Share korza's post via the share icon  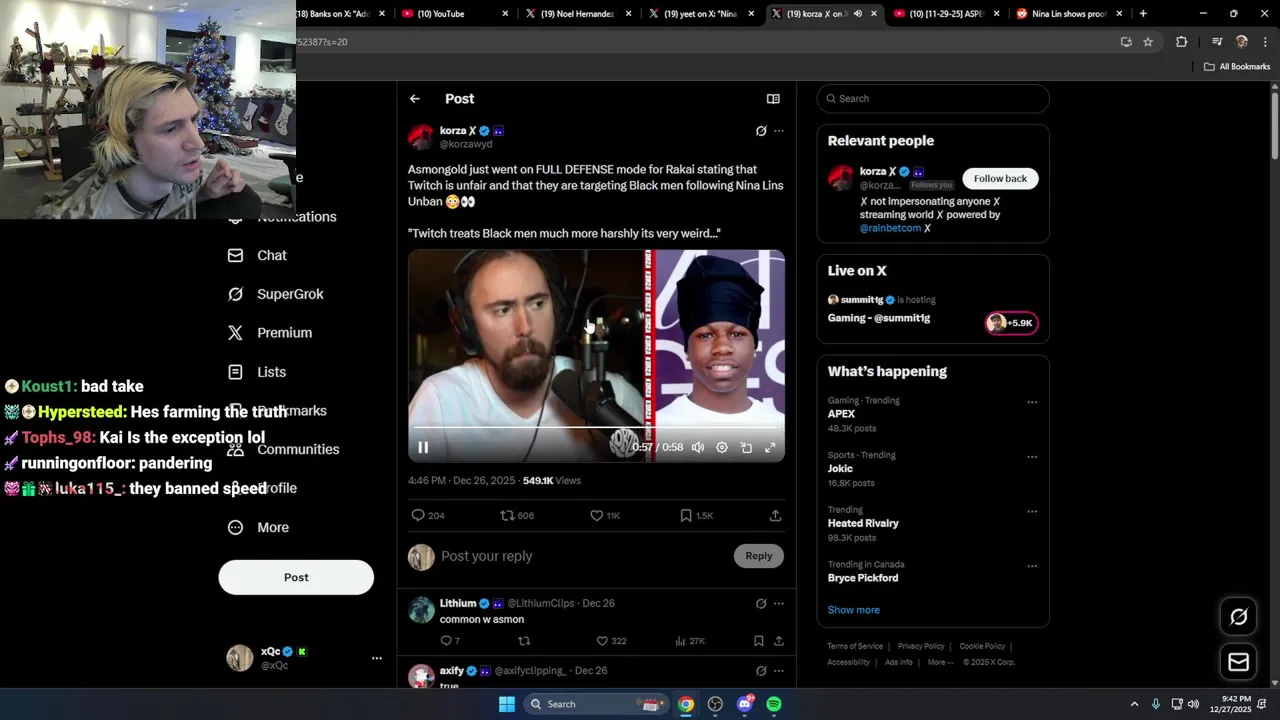(x=775, y=515)
